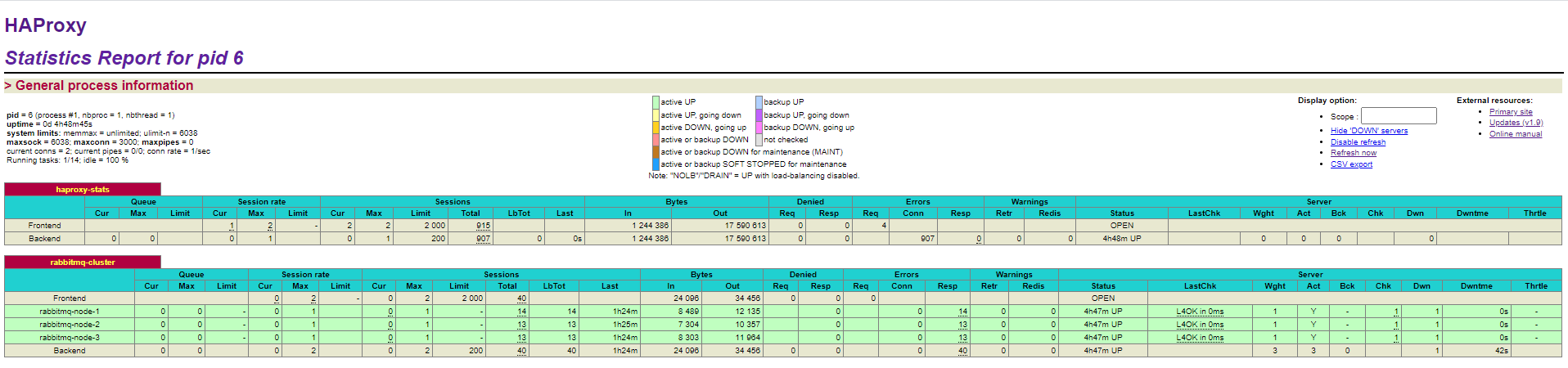
Task: Click the HAProxy page title
Action: (46, 25)
